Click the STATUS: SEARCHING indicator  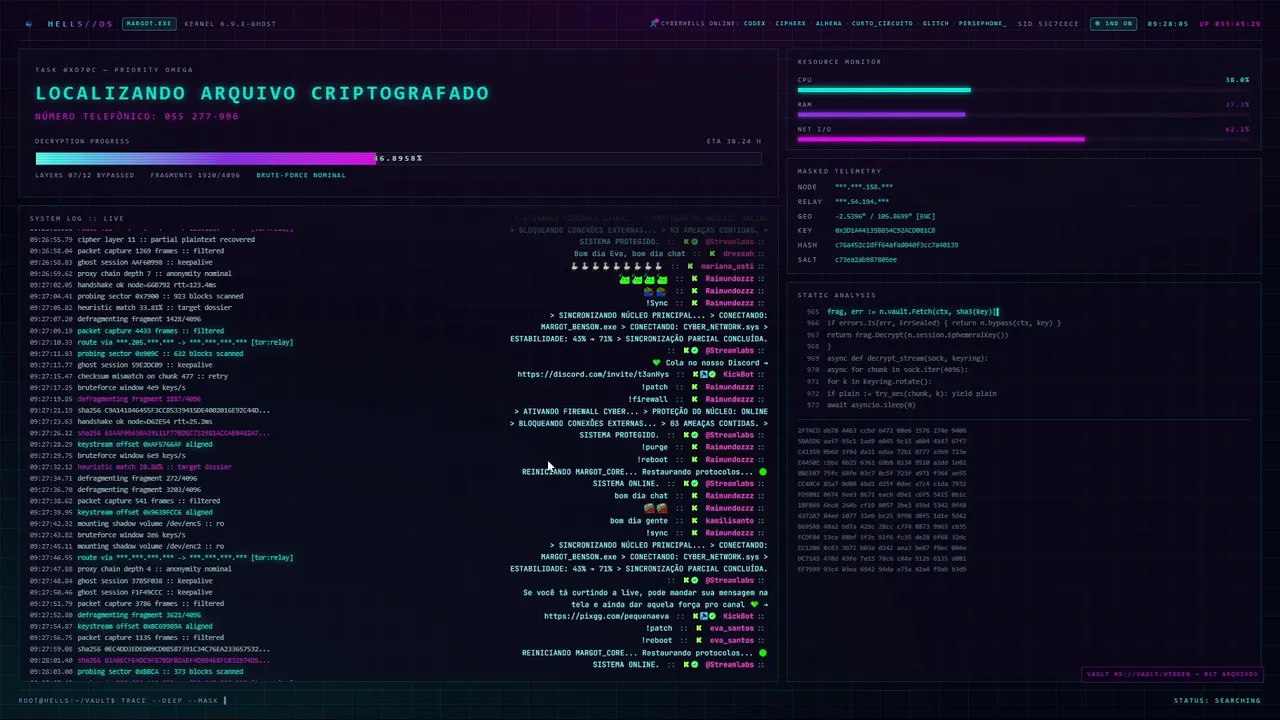pos(1217,700)
